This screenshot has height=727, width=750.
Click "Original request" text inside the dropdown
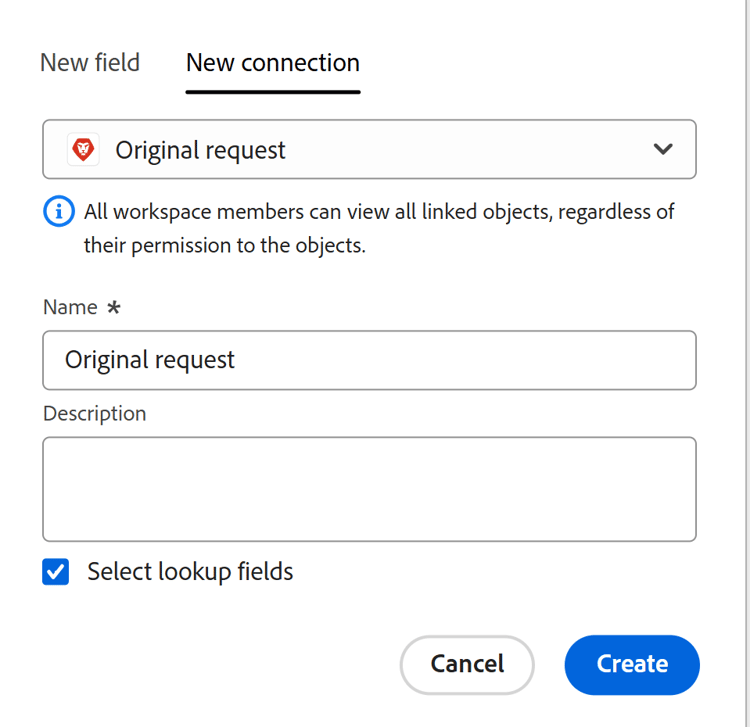(x=200, y=150)
